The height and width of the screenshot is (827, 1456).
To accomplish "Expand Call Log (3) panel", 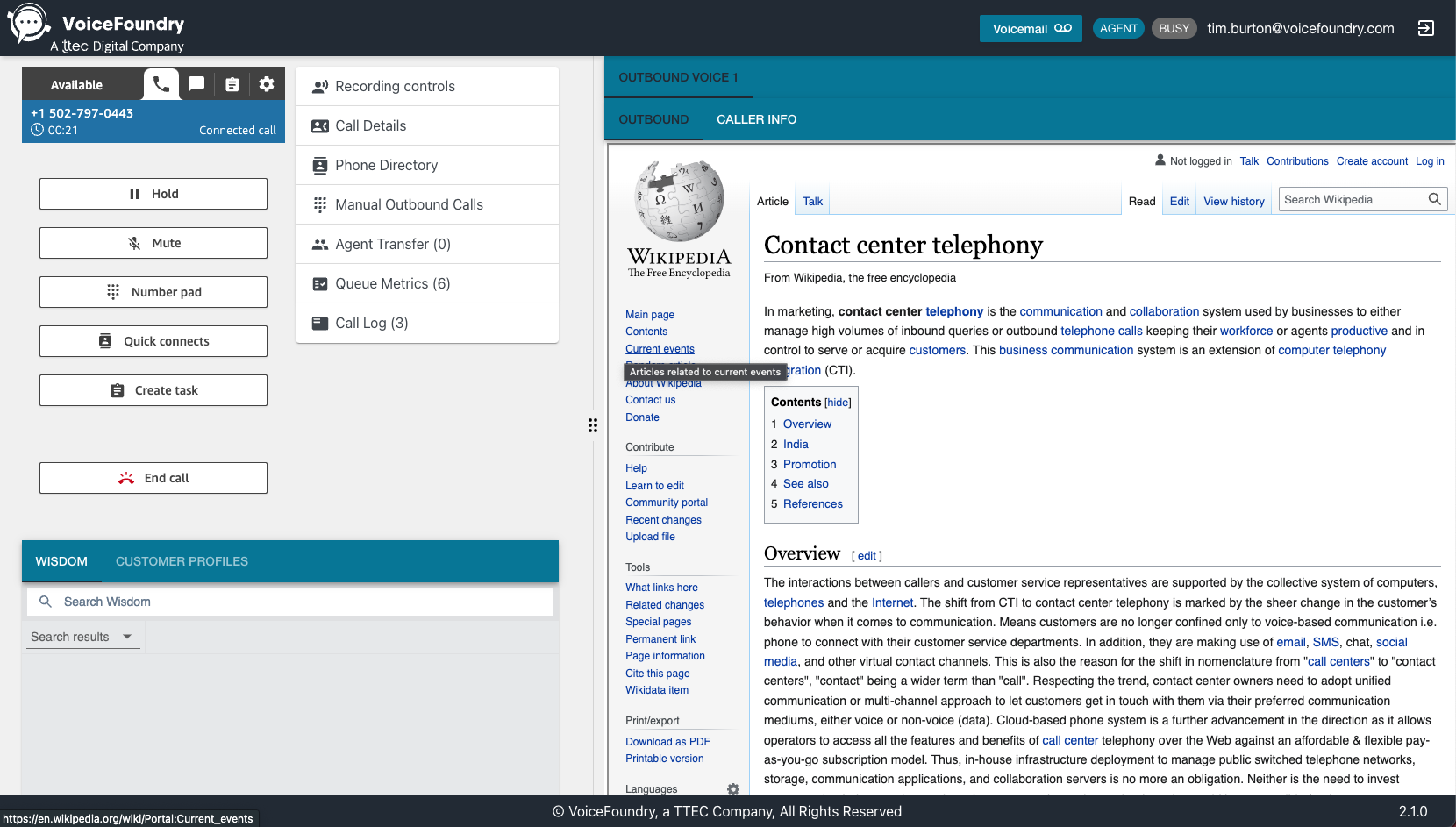I will (427, 323).
